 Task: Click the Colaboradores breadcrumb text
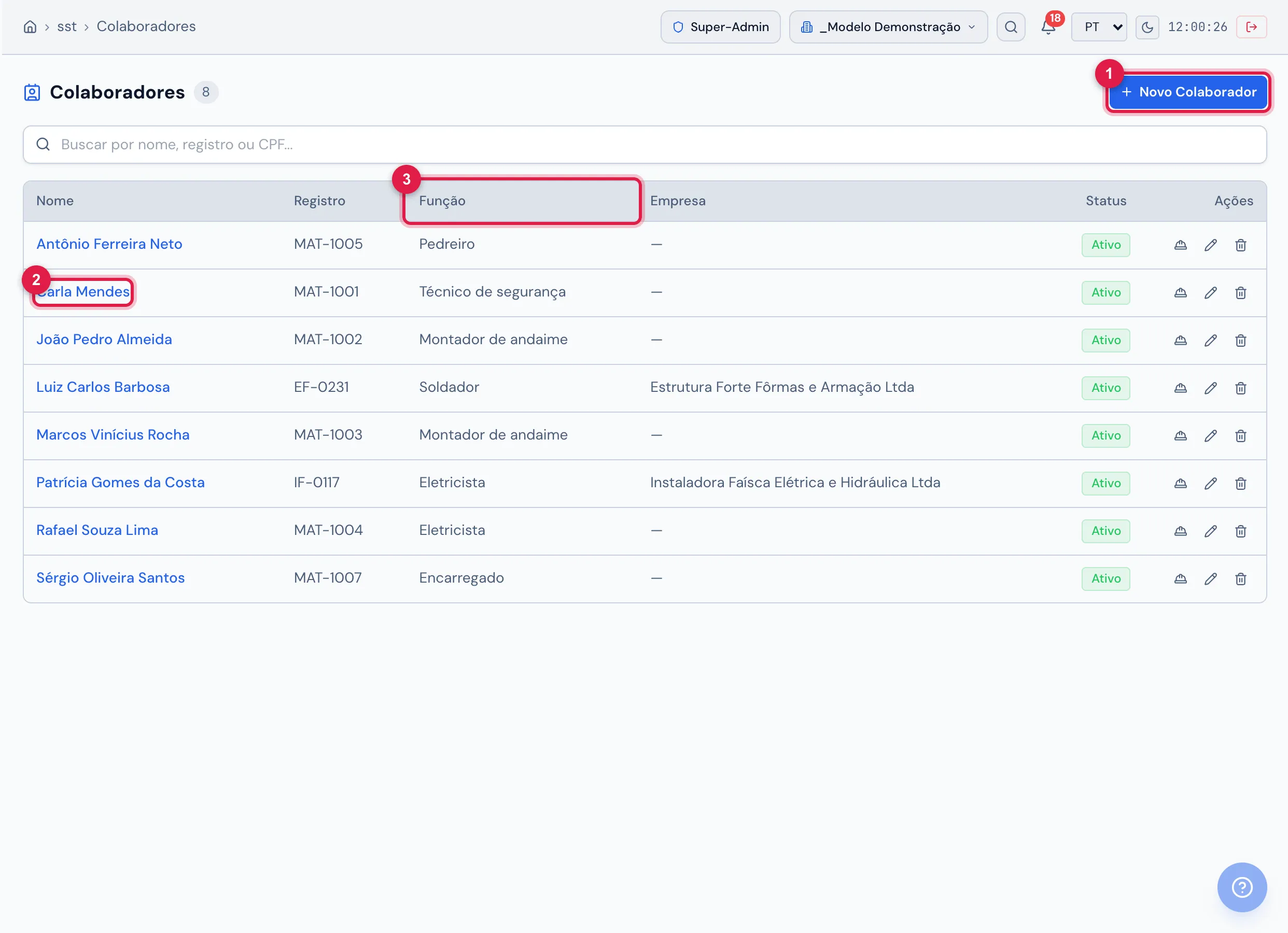(x=146, y=26)
